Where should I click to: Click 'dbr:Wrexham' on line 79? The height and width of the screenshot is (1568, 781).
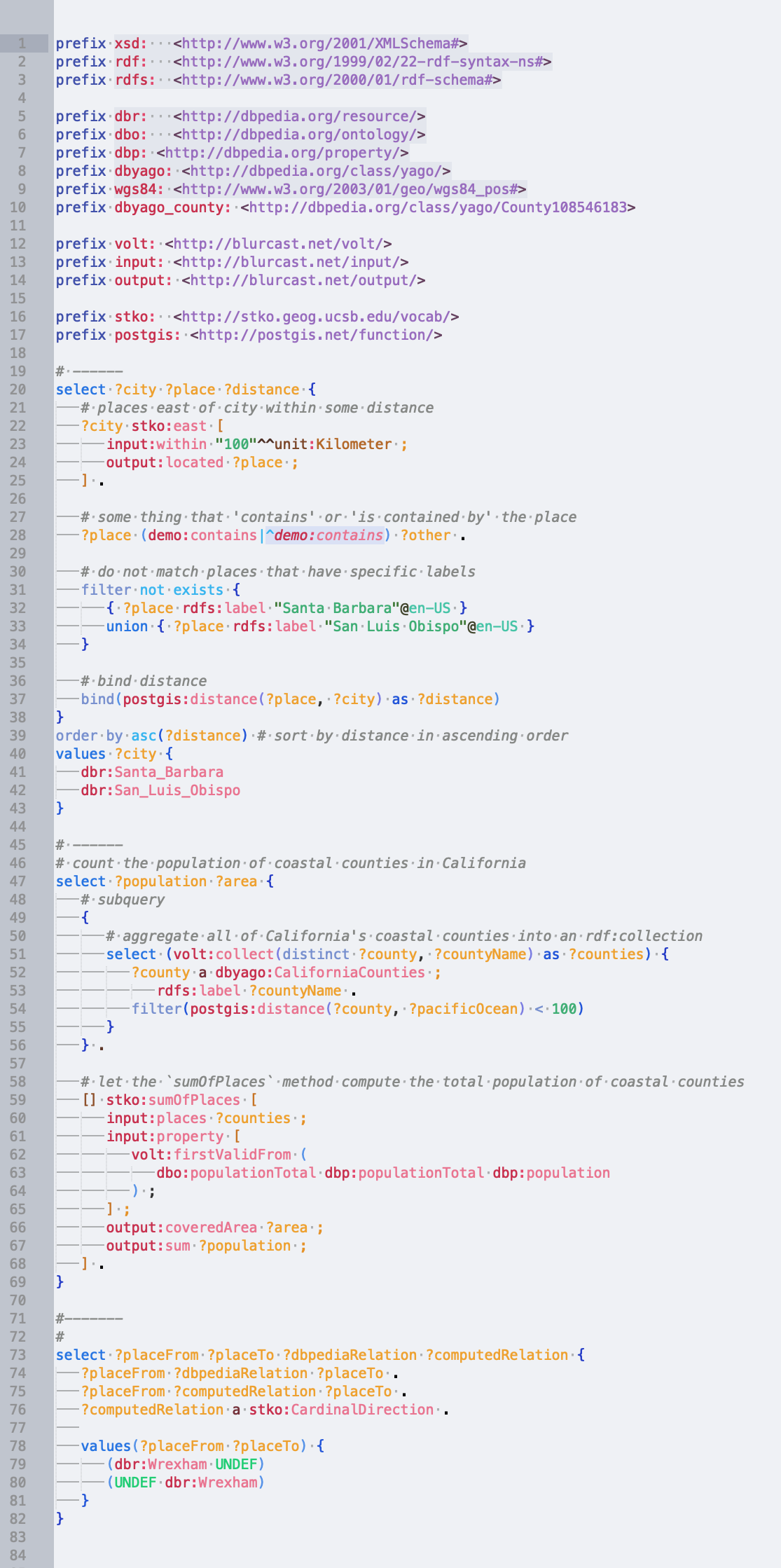[x=160, y=1464]
